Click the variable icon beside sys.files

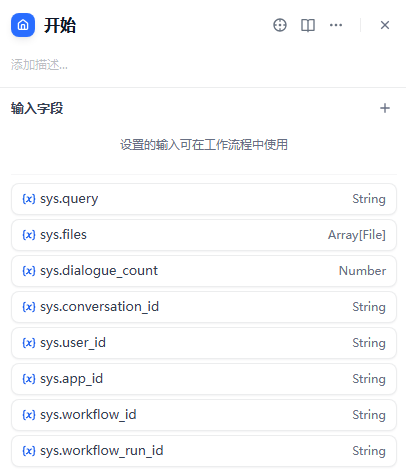pyautogui.click(x=29, y=235)
